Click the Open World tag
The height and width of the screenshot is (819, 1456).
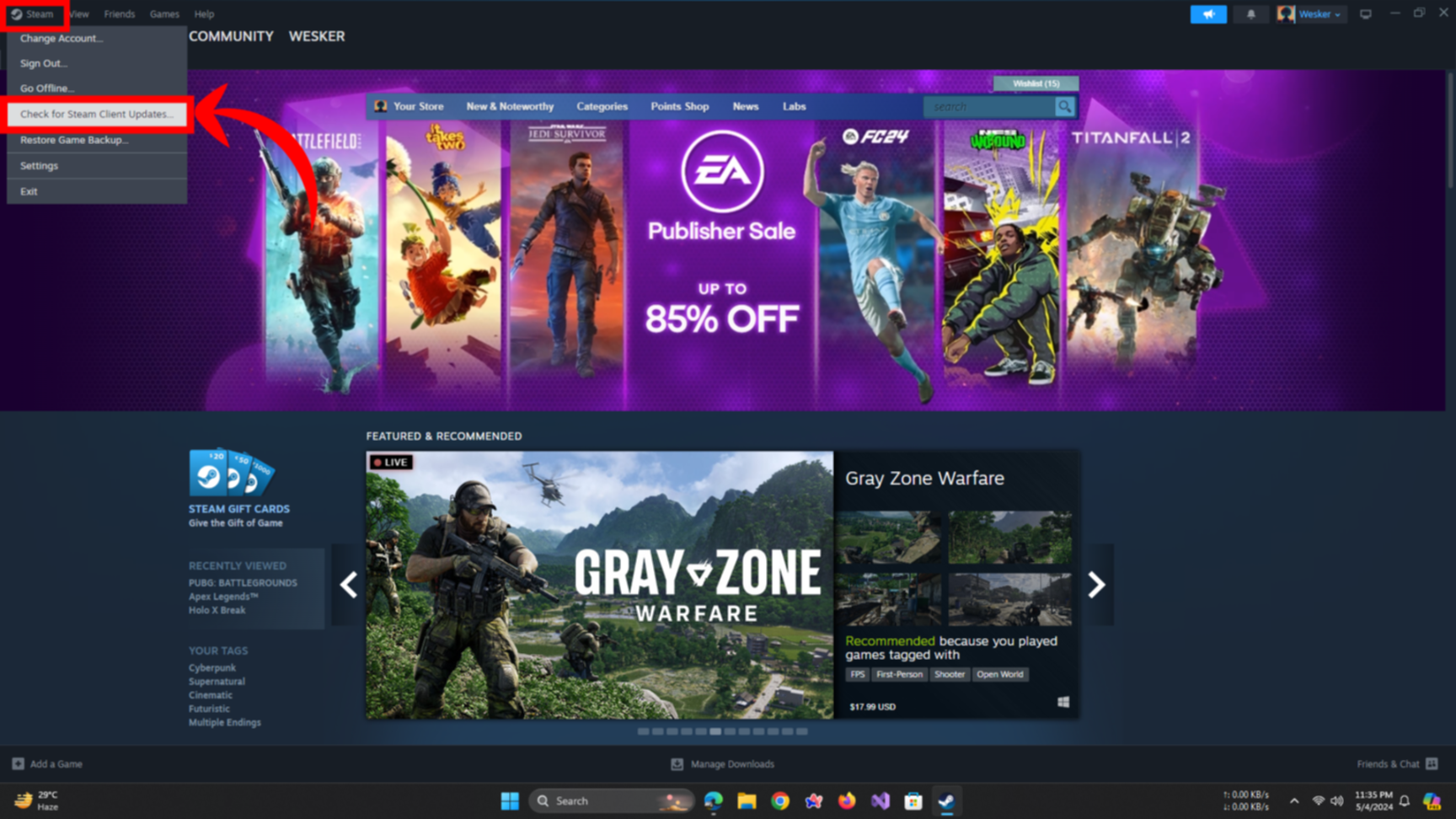pyautogui.click(x=1000, y=674)
